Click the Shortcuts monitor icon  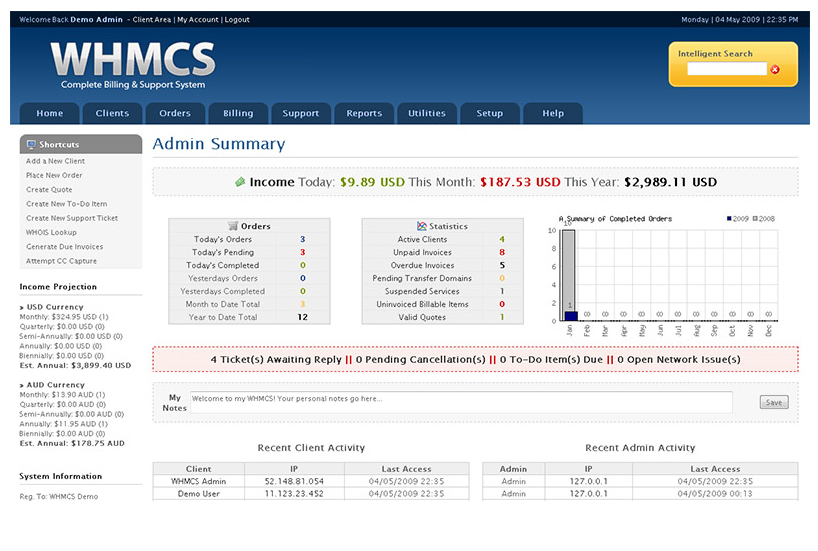[x=31, y=145]
